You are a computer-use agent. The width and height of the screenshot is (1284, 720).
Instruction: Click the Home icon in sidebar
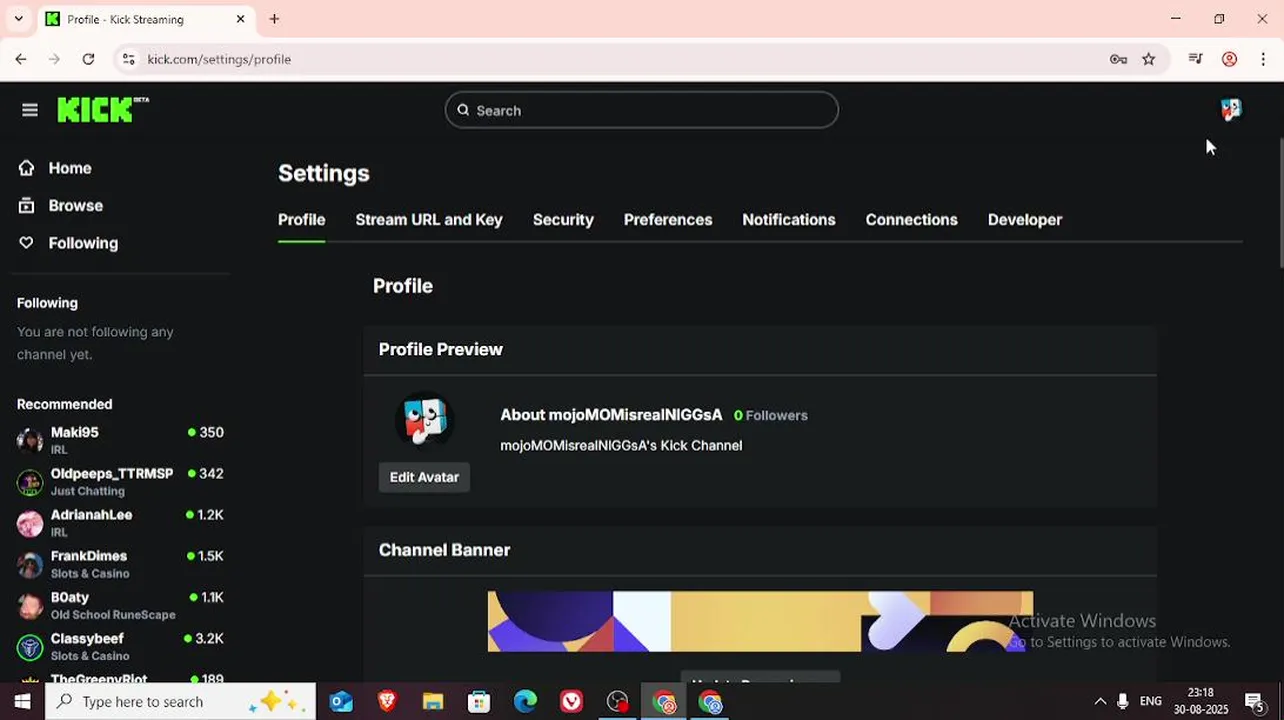[x=26, y=168]
